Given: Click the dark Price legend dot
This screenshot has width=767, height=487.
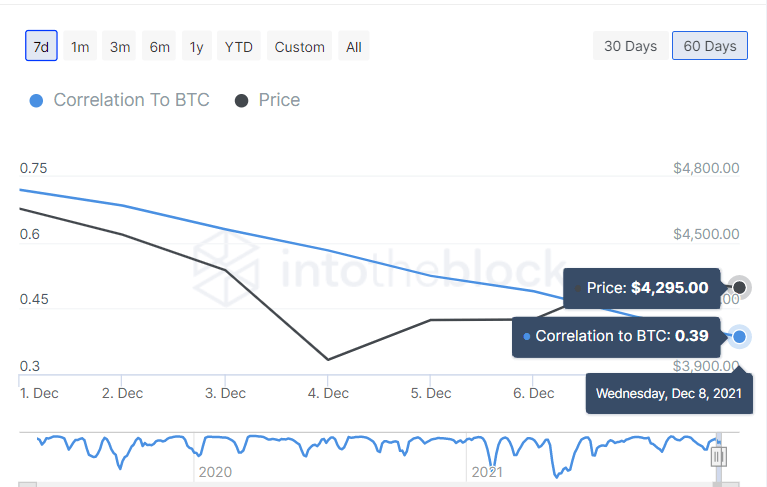Looking at the screenshot, I should click(x=242, y=101).
